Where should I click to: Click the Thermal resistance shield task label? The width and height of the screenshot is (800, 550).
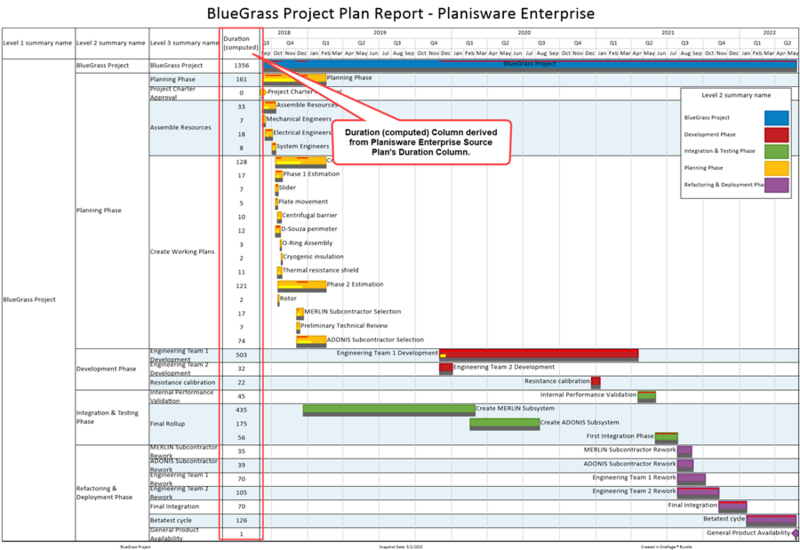(320, 270)
